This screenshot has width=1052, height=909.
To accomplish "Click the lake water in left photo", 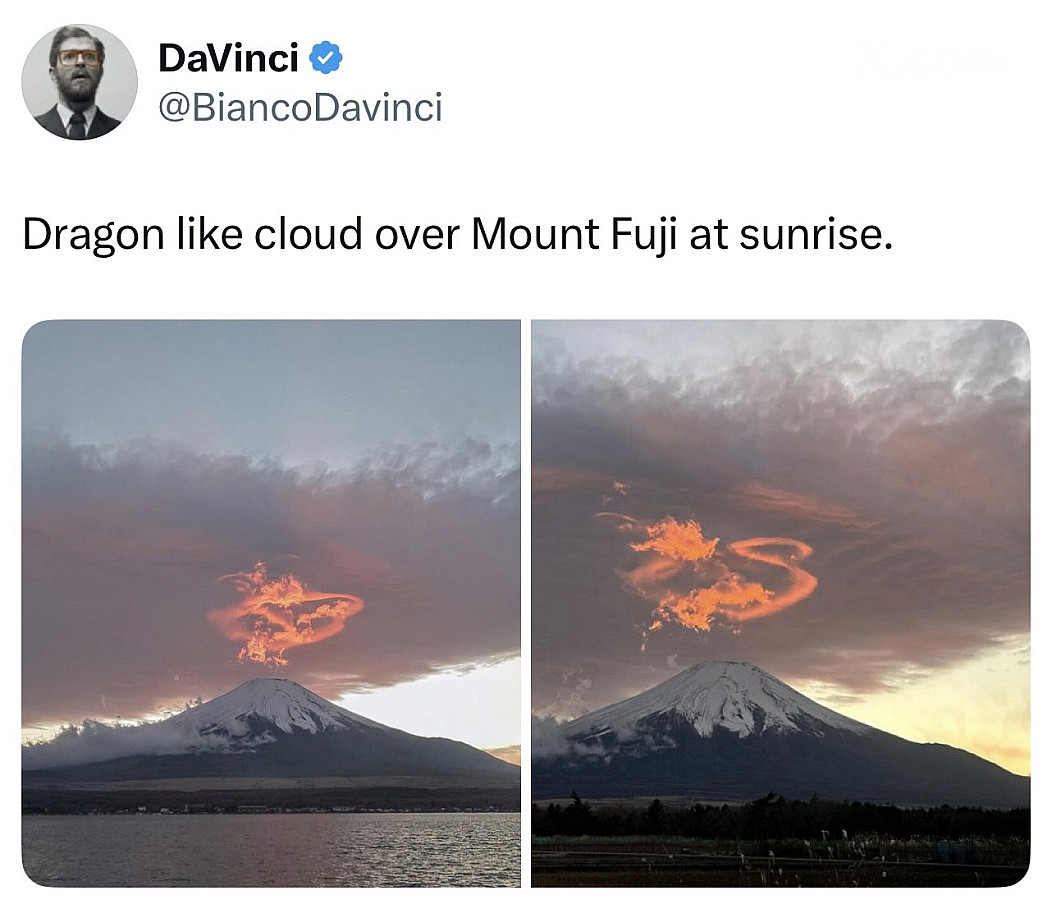I will tap(271, 850).
